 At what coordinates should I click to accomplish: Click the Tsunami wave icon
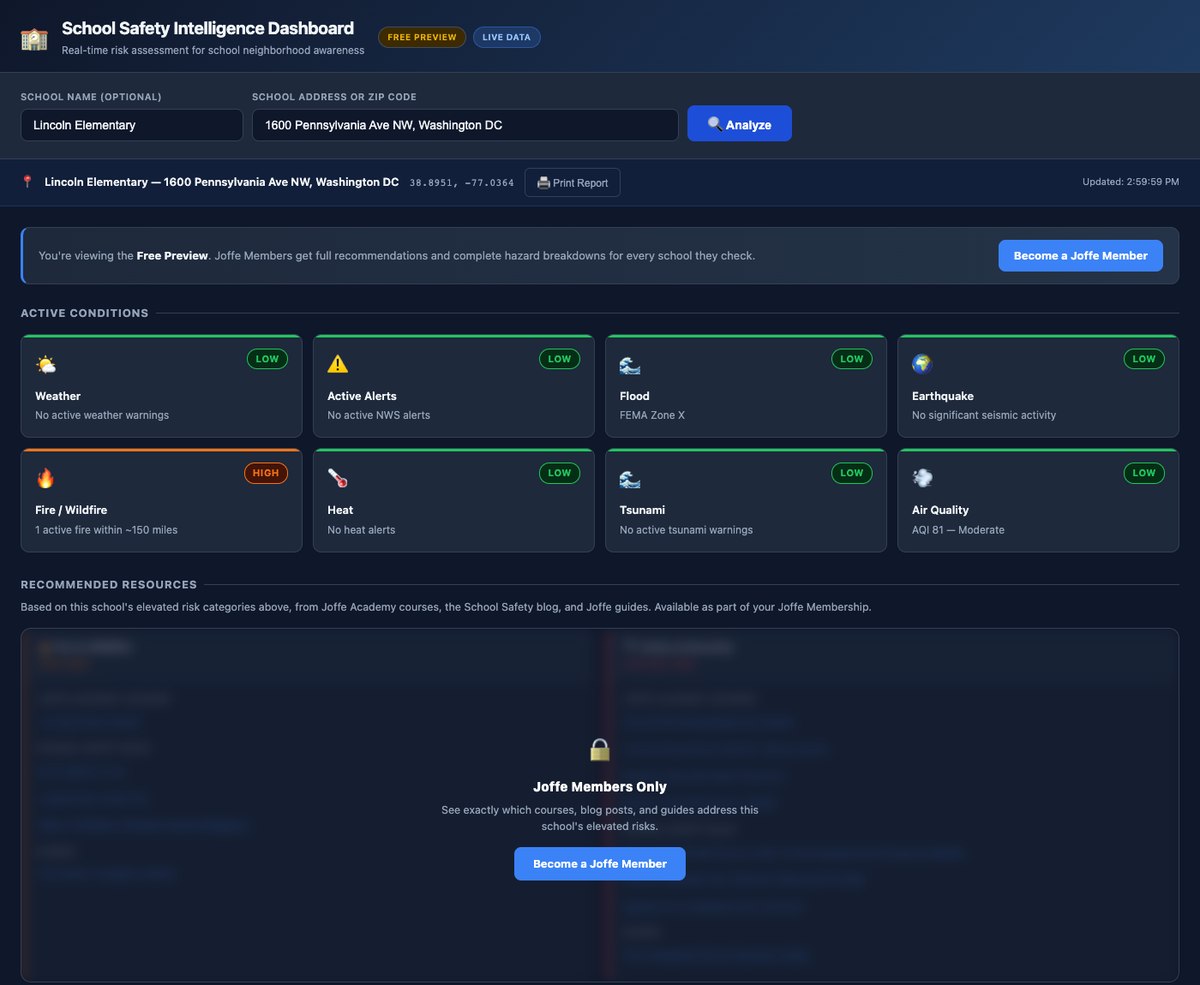tap(630, 479)
